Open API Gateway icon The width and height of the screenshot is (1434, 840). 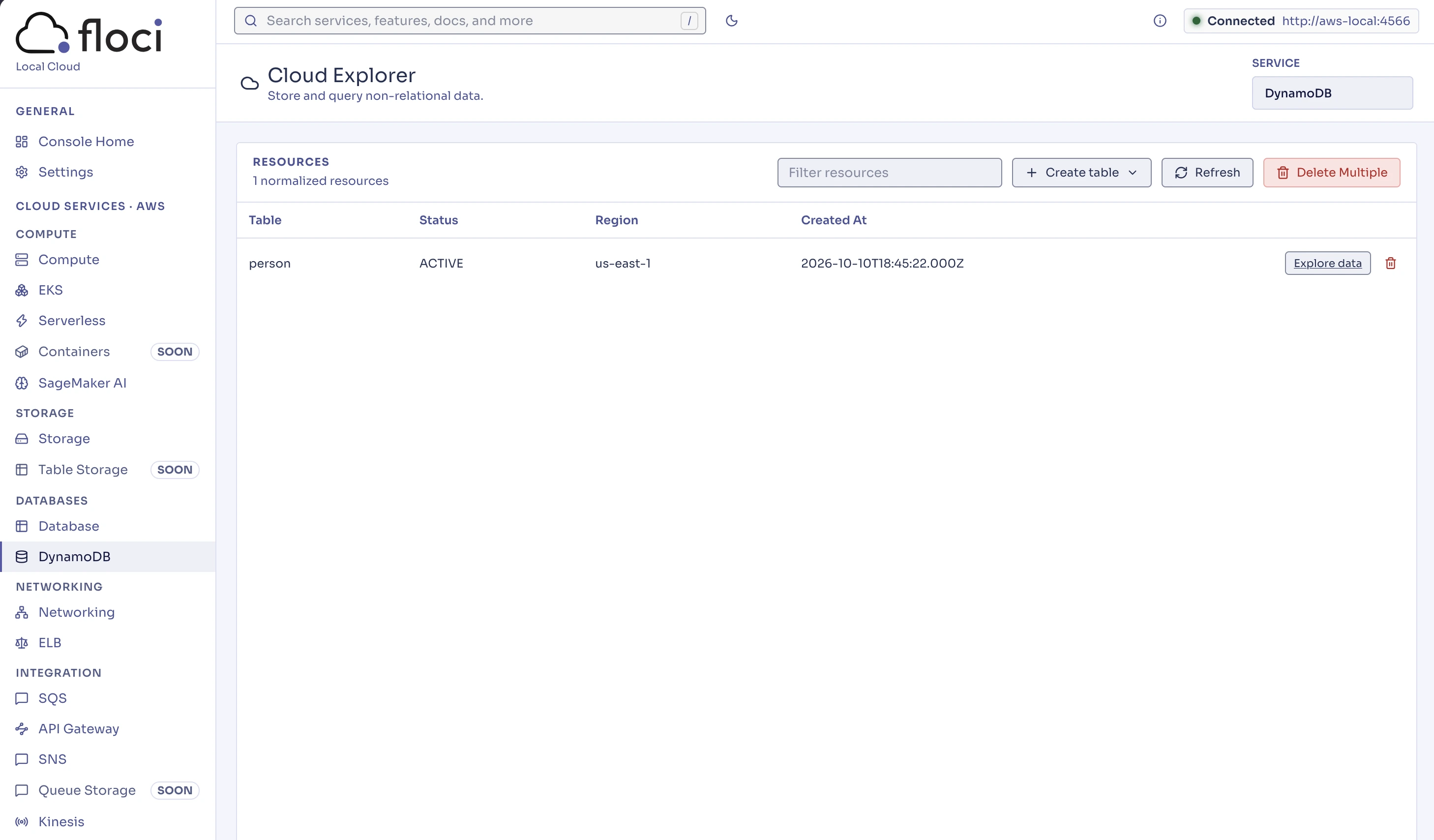[22, 729]
